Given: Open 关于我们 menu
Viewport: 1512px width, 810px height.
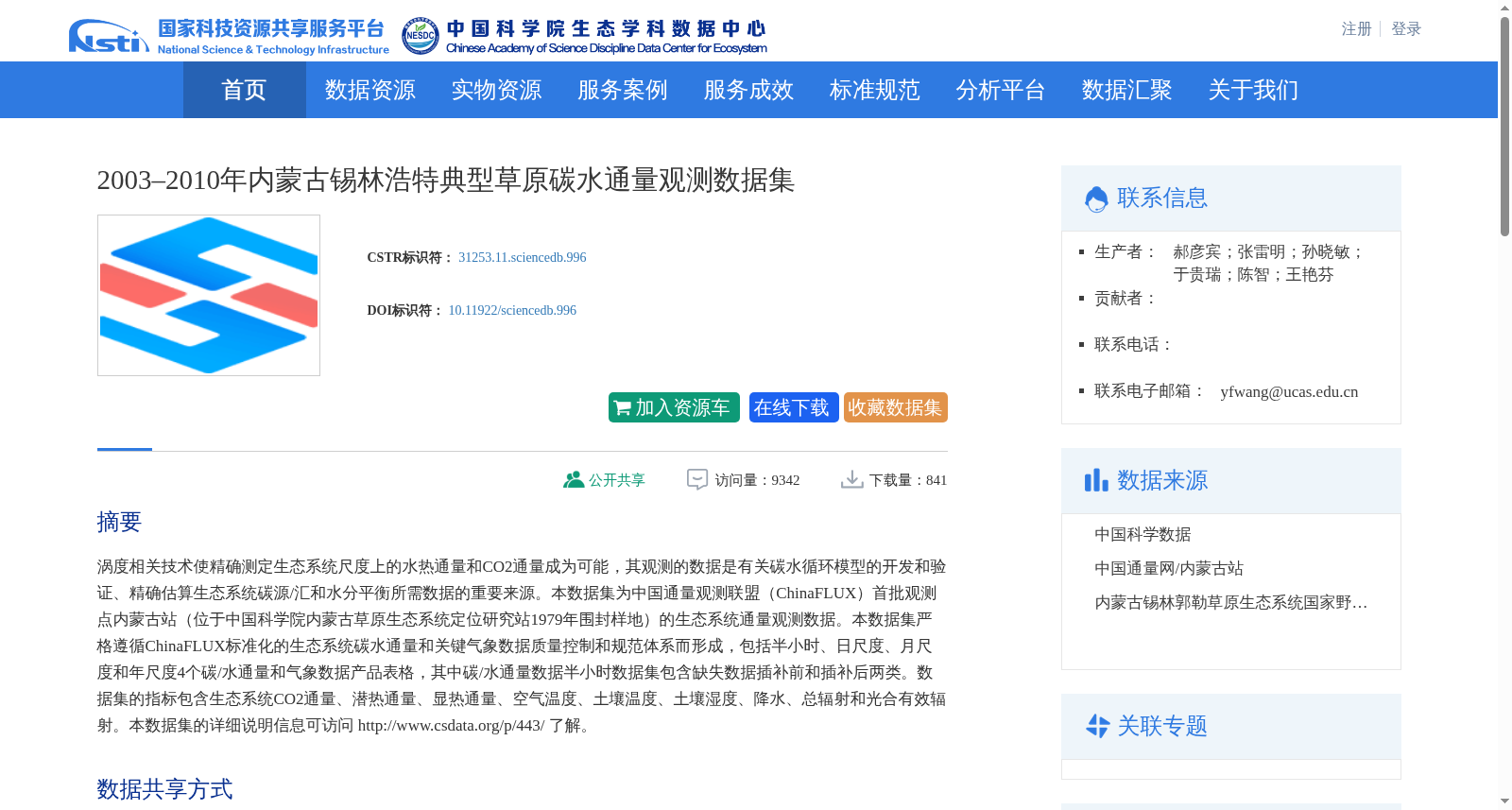Looking at the screenshot, I should pyautogui.click(x=1253, y=90).
